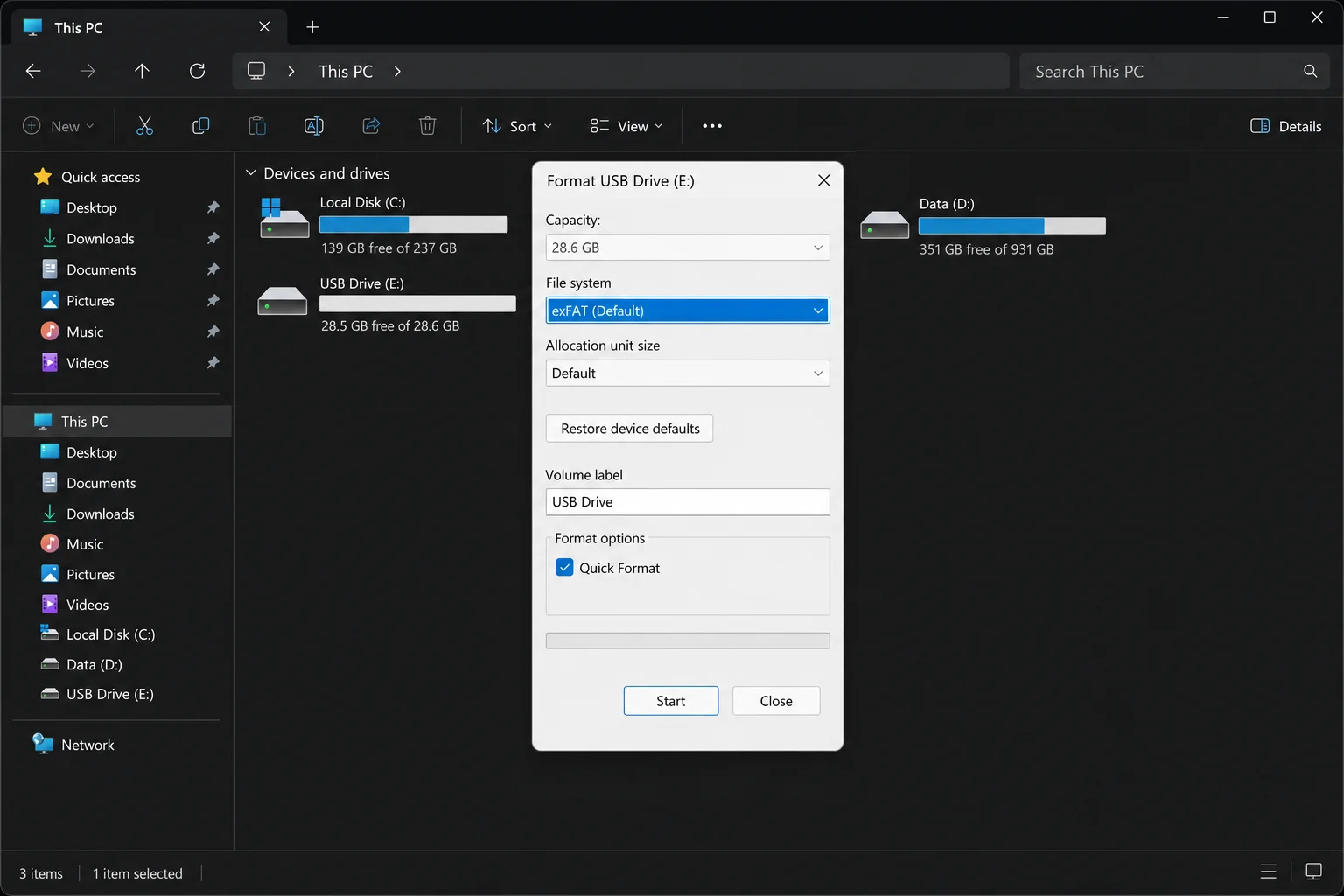Click the Cut scissors icon
The width and height of the screenshot is (1344, 896).
coord(144,126)
